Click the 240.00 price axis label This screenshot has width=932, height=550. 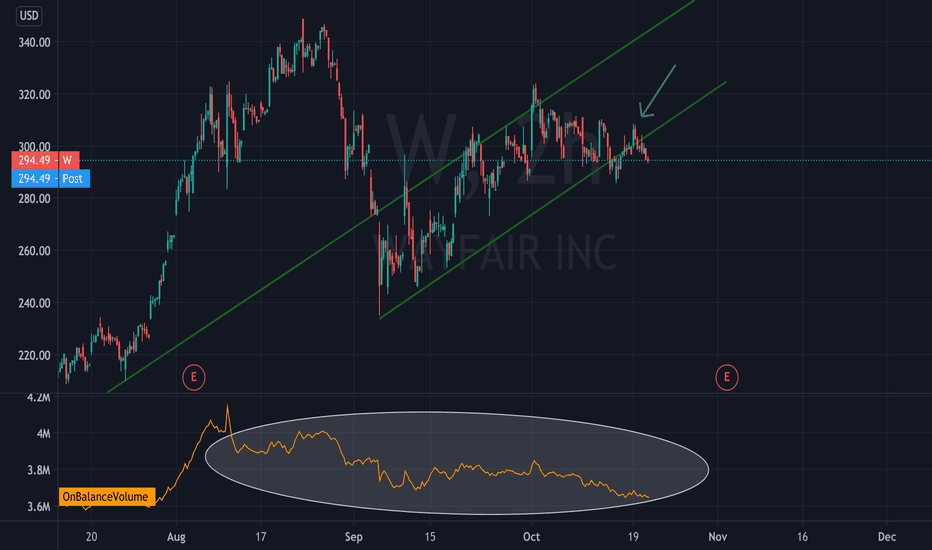tap(34, 303)
